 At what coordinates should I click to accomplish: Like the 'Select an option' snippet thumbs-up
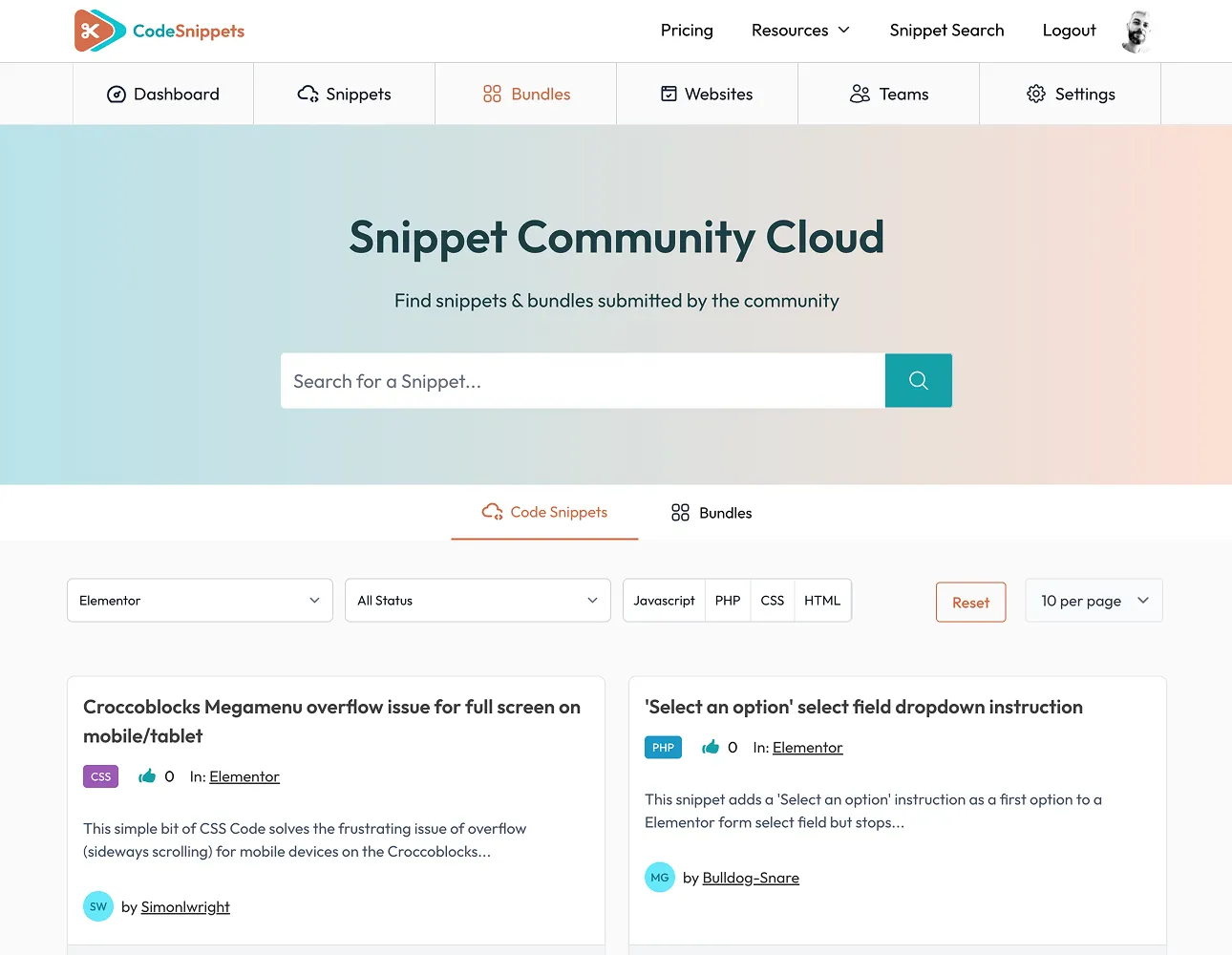(711, 747)
